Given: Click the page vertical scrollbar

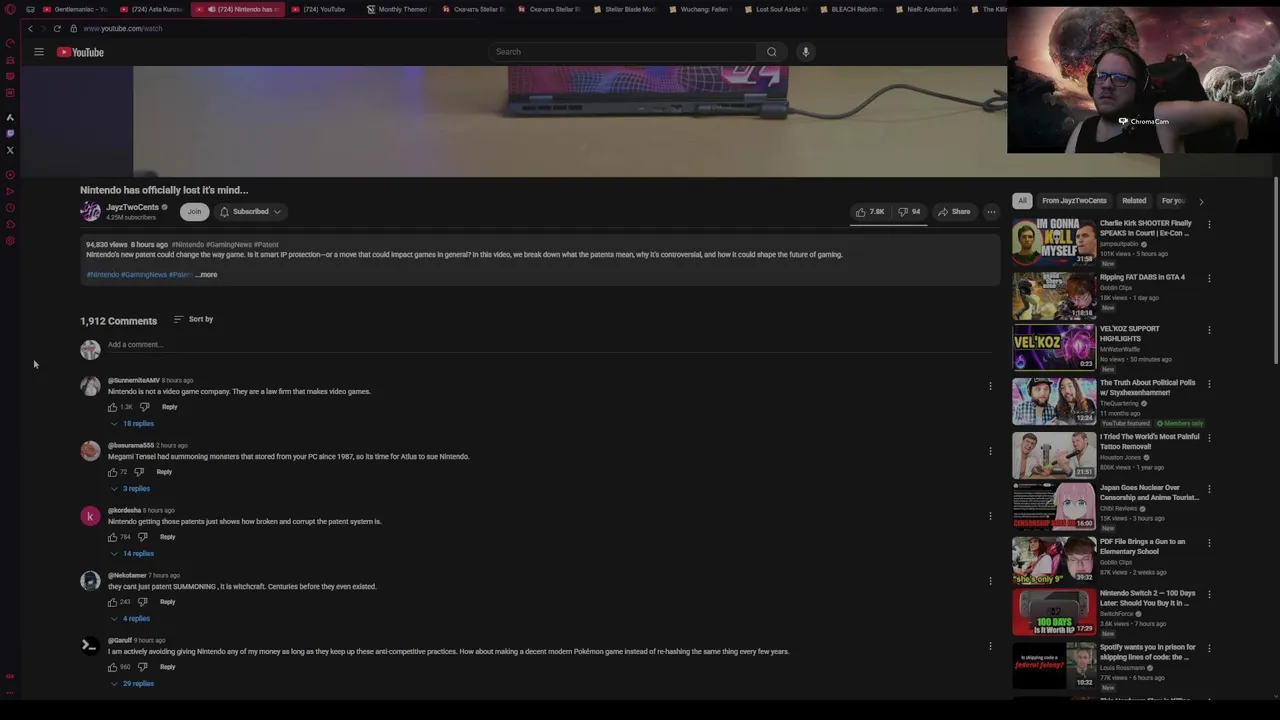Looking at the screenshot, I should 1275,272.
